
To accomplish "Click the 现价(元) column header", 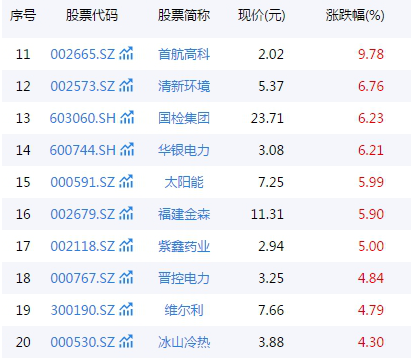I will pyautogui.click(x=262, y=15).
